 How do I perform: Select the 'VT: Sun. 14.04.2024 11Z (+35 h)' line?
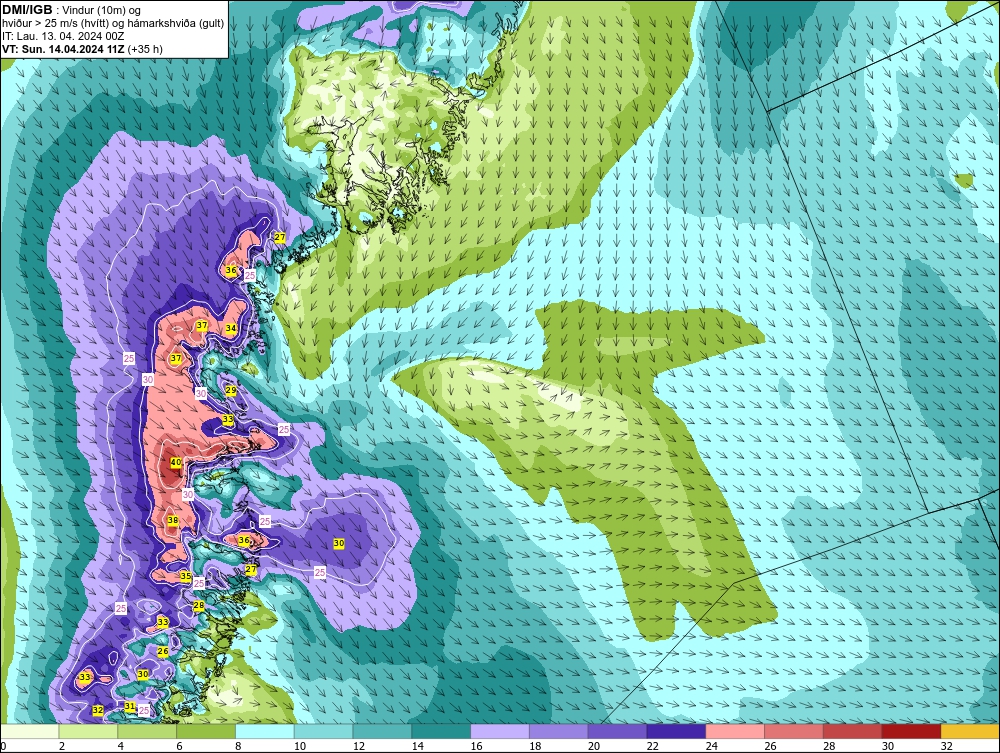(x=82, y=49)
